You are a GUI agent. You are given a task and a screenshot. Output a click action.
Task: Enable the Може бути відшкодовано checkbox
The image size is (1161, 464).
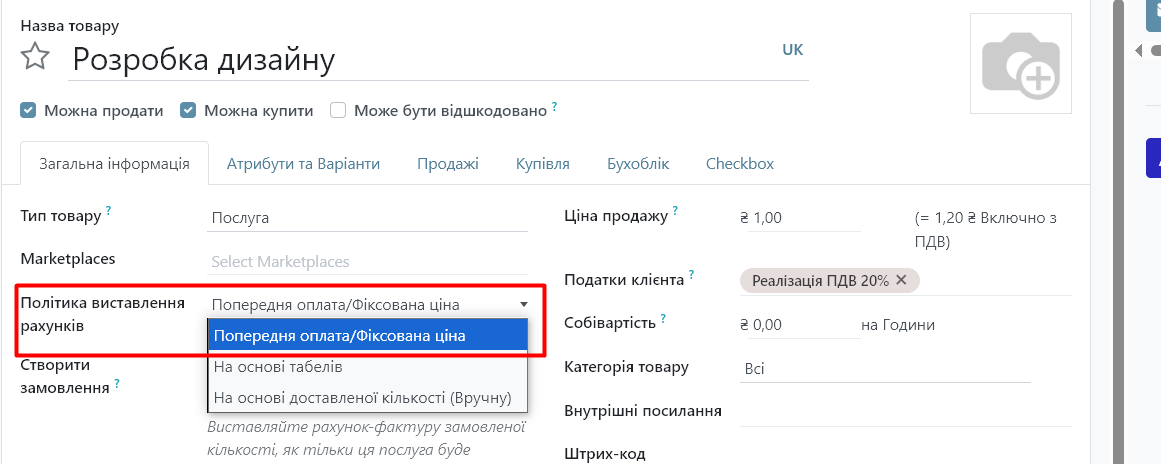coord(338,110)
